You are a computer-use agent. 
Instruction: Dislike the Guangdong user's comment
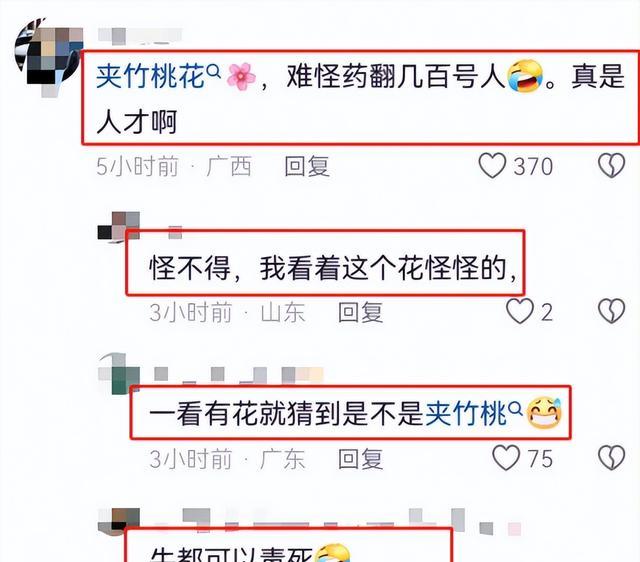pyautogui.click(x=611, y=458)
